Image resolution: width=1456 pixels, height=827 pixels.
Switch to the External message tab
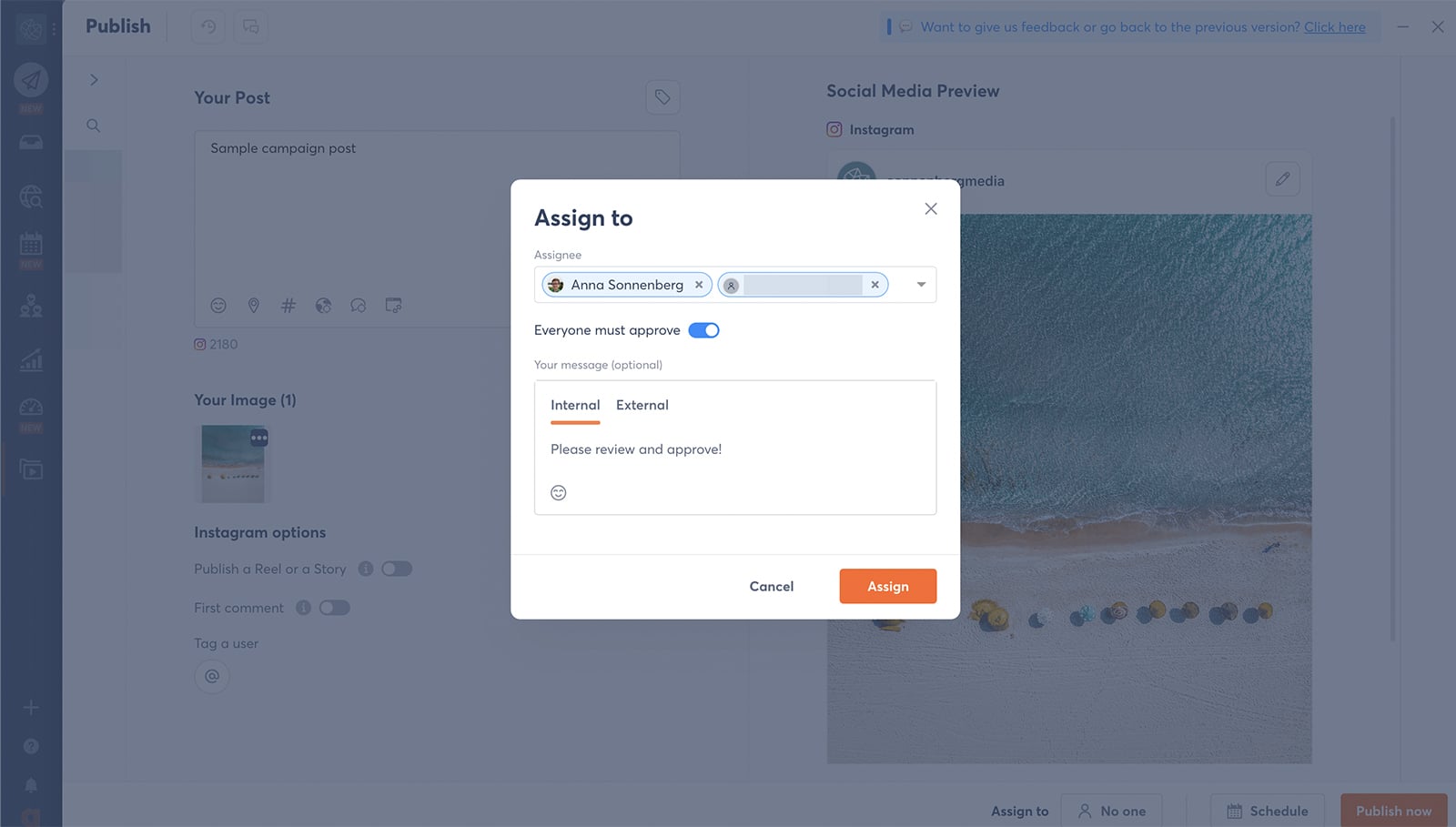point(642,405)
